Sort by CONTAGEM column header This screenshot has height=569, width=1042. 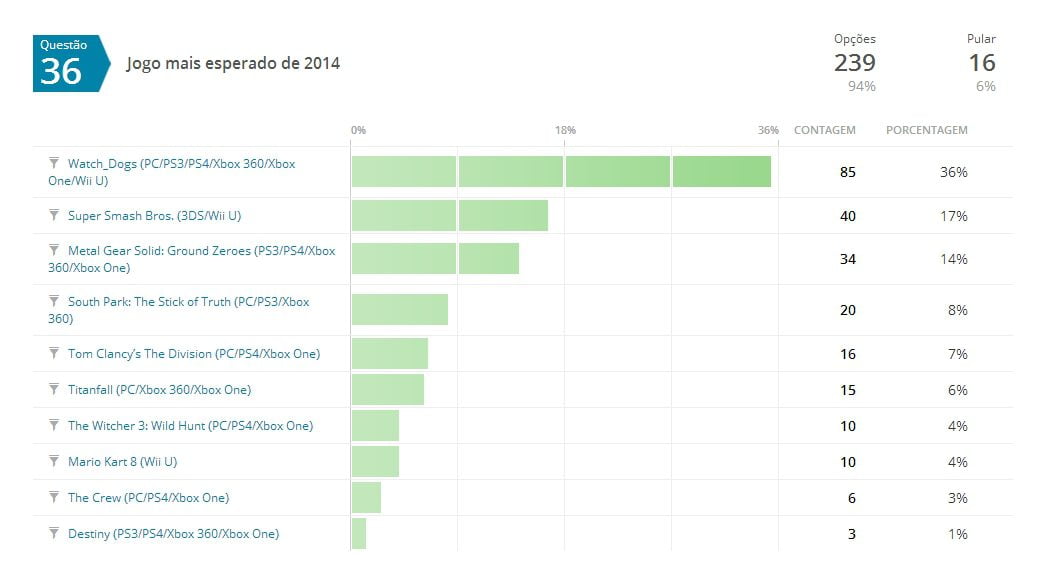(x=824, y=130)
